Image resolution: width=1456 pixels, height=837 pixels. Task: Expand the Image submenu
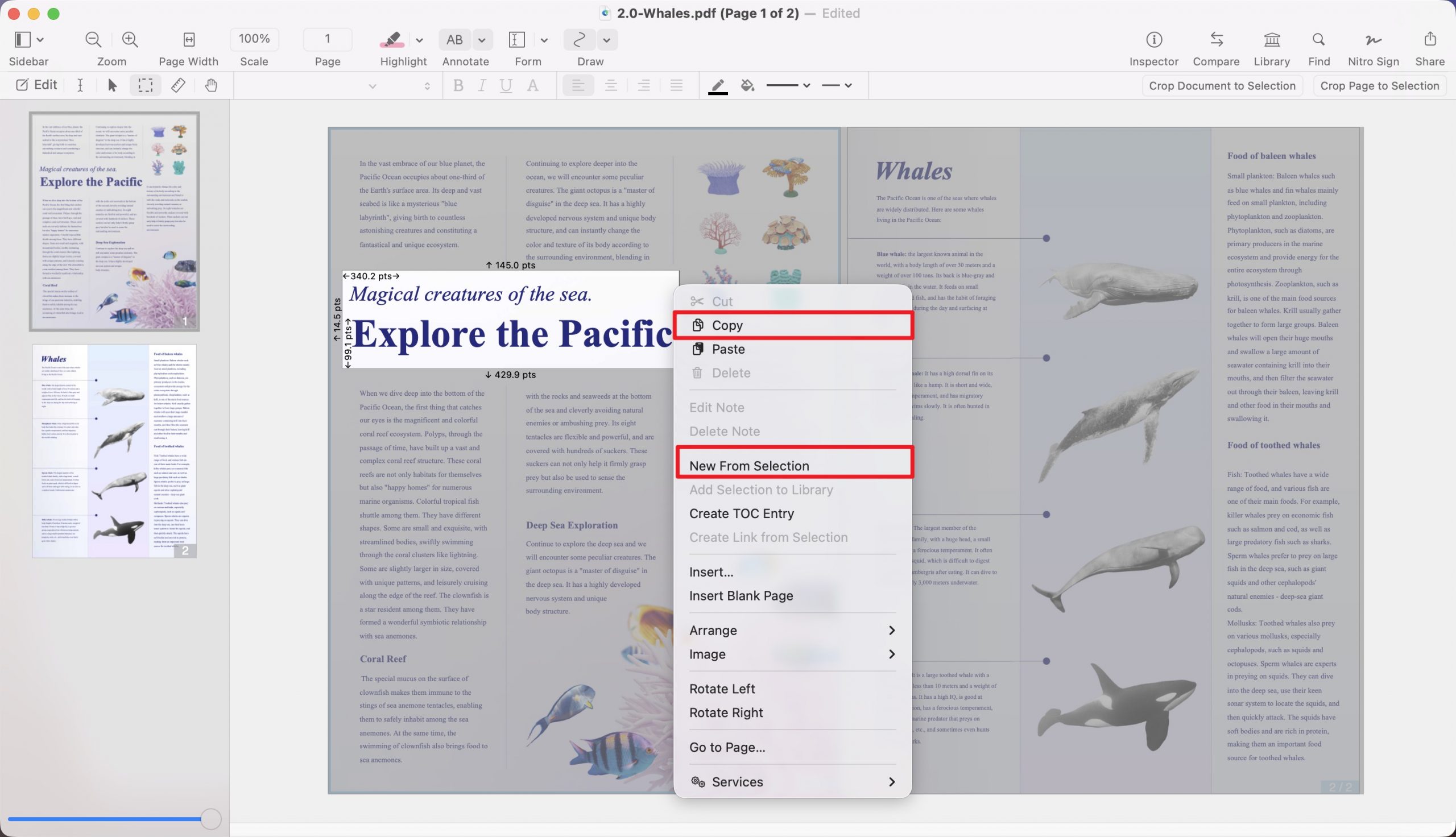[793, 654]
